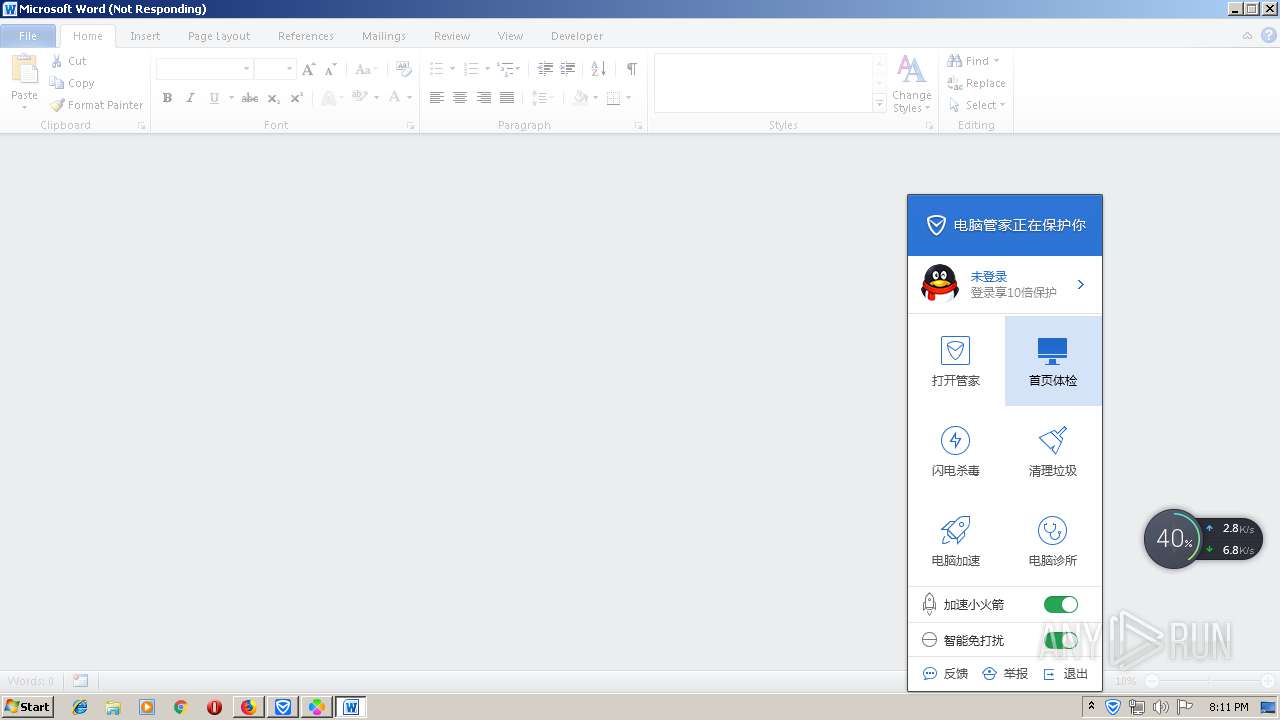Click the Copy icon in Clipboard
Viewport: 1280px width, 720px height.
tap(57, 83)
